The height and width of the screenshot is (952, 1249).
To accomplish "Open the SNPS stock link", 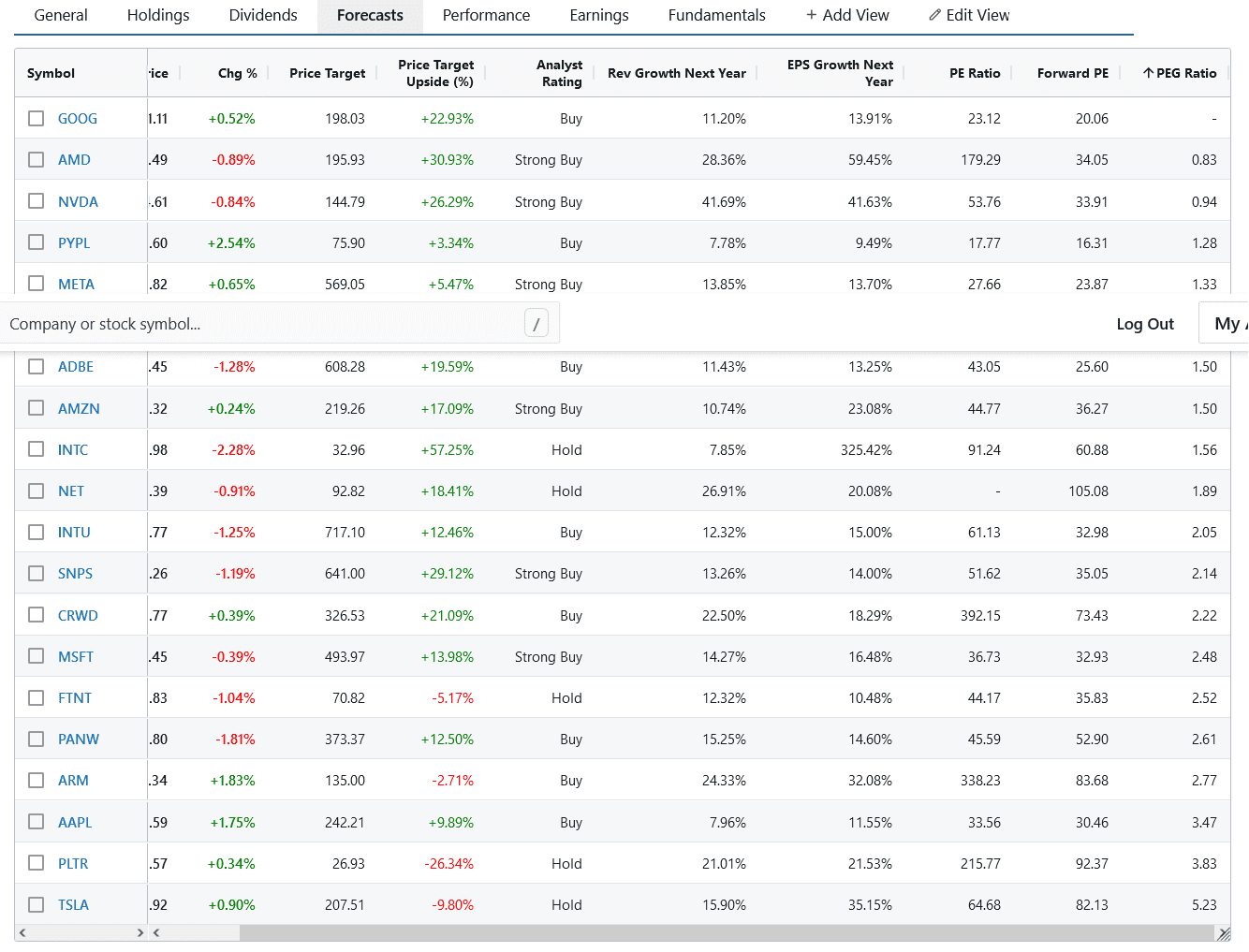I will (75, 574).
